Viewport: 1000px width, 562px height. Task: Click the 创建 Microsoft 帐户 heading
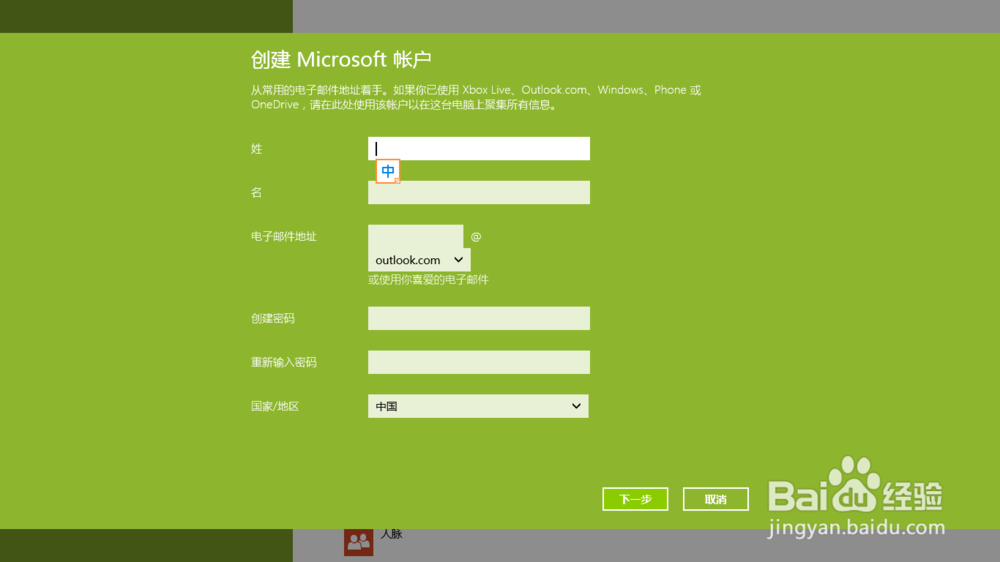point(341,59)
